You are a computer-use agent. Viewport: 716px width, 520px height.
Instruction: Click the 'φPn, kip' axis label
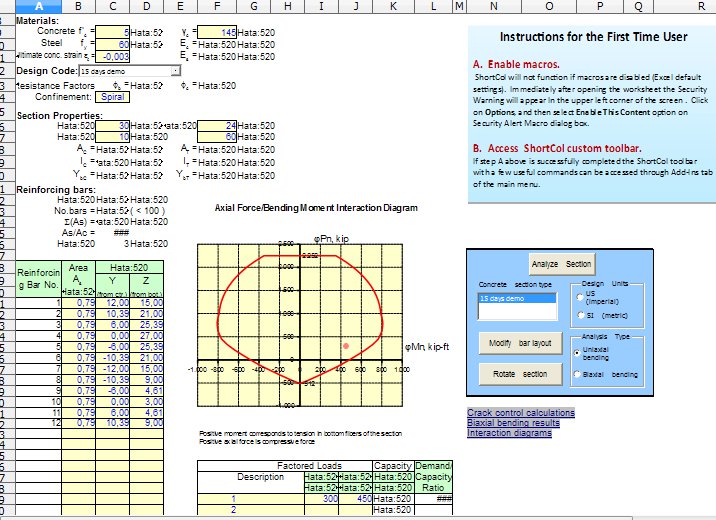click(331, 239)
